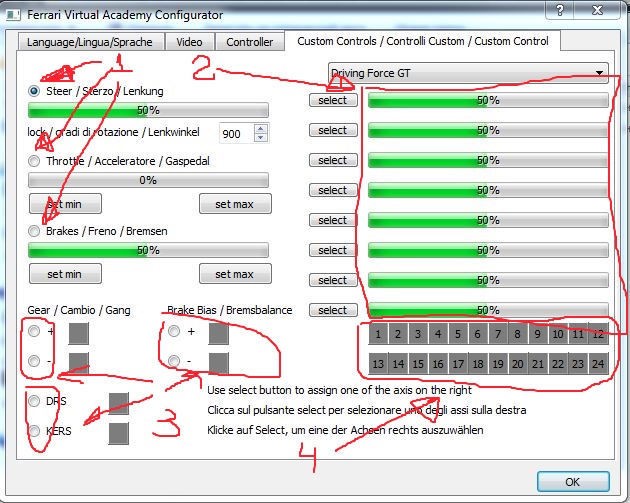
Task: Click the gray box beside DRS
Action: [119, 403]
